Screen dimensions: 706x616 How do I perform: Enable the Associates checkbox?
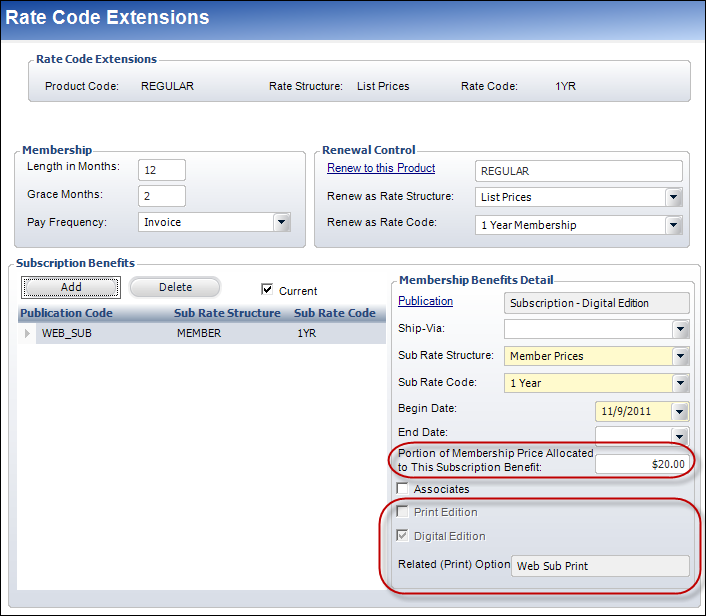click(x=403, y=489)
